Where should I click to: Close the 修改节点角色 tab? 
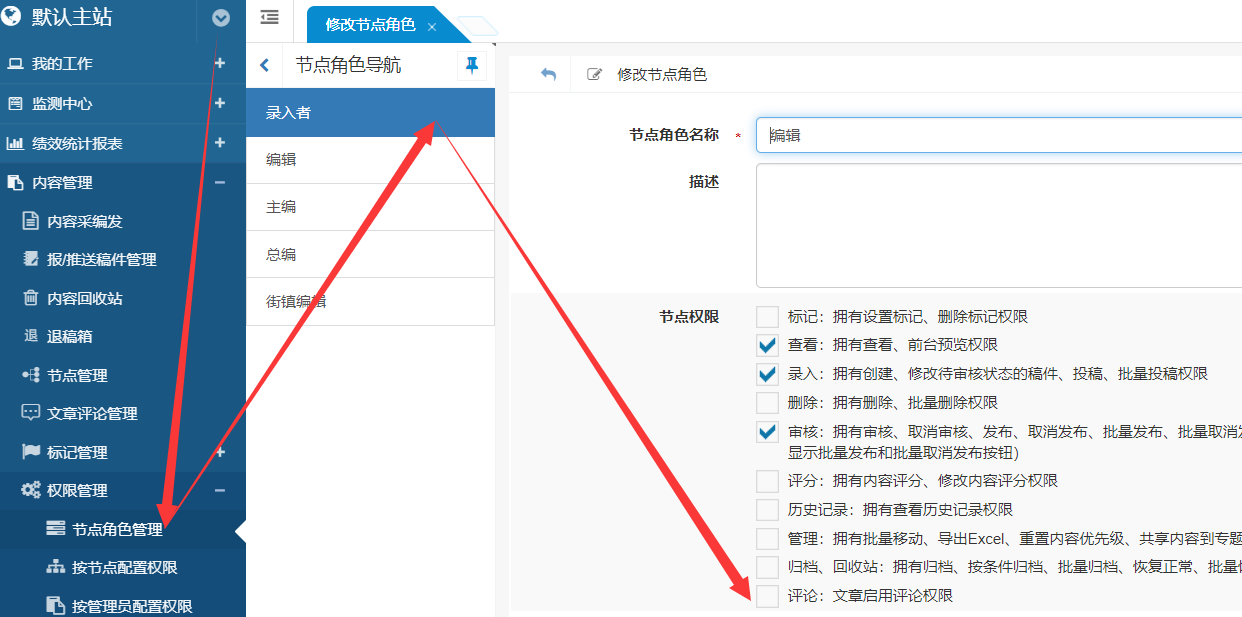[432, 27]
